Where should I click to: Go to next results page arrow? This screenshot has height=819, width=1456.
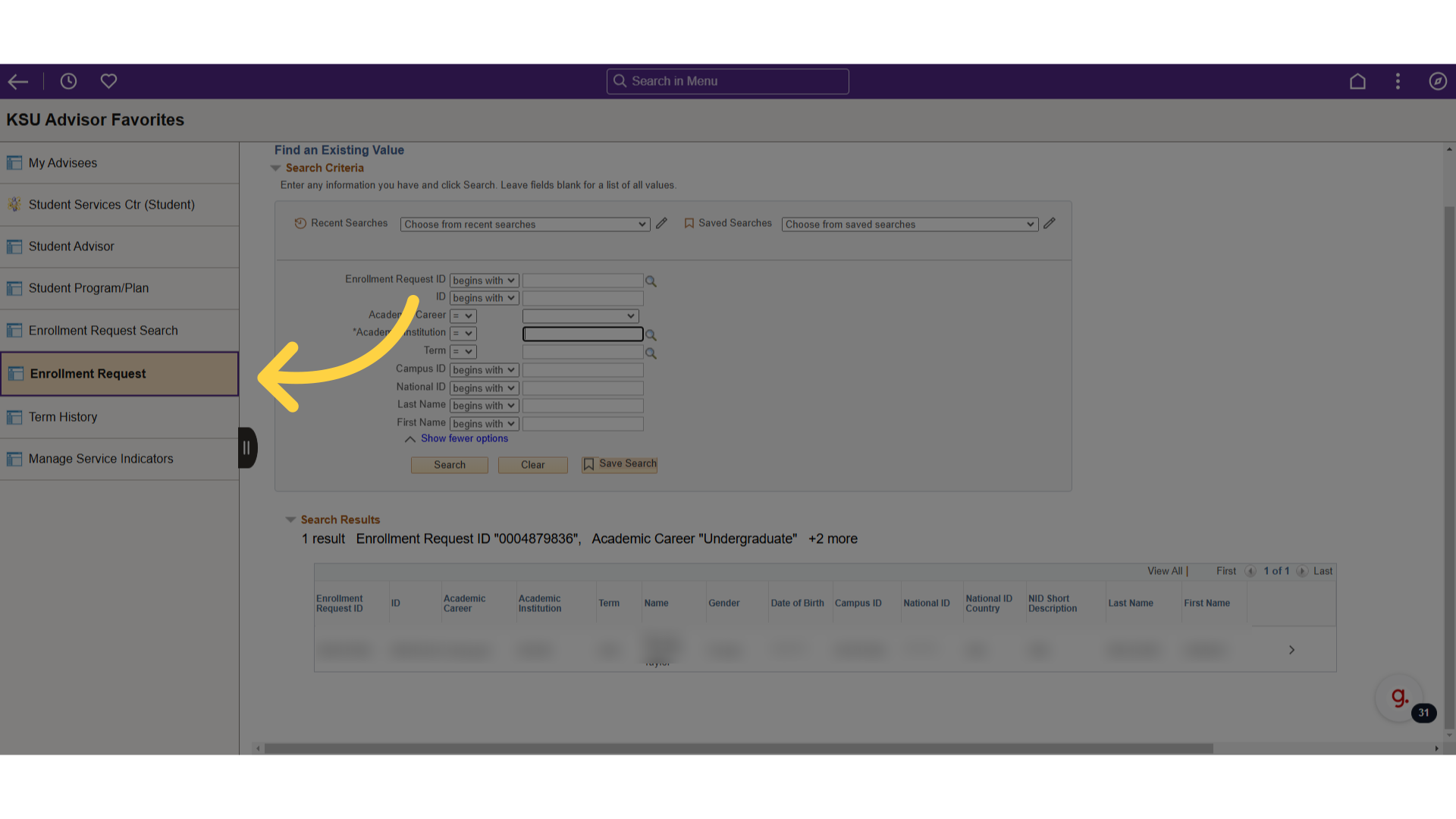tap(1302, 572)
